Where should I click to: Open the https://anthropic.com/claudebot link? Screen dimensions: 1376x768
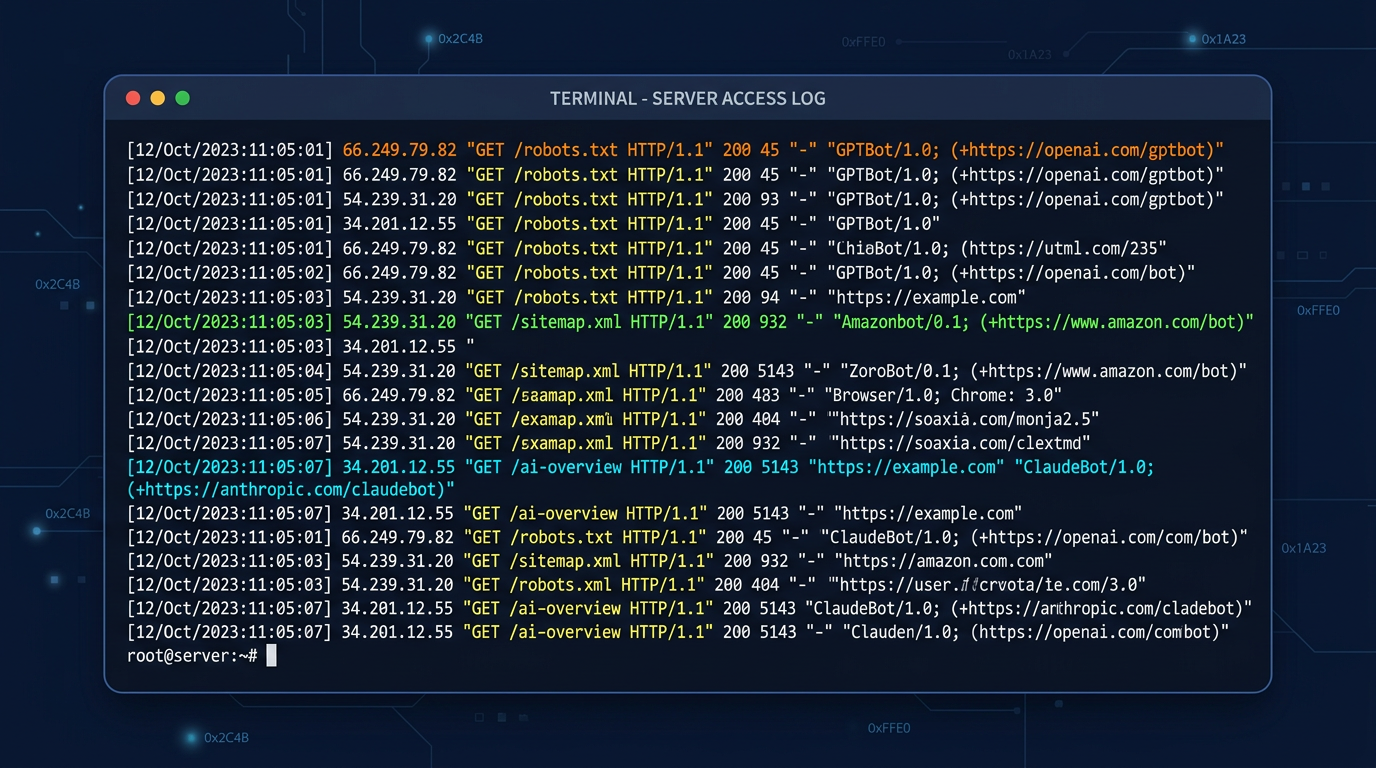290,489
